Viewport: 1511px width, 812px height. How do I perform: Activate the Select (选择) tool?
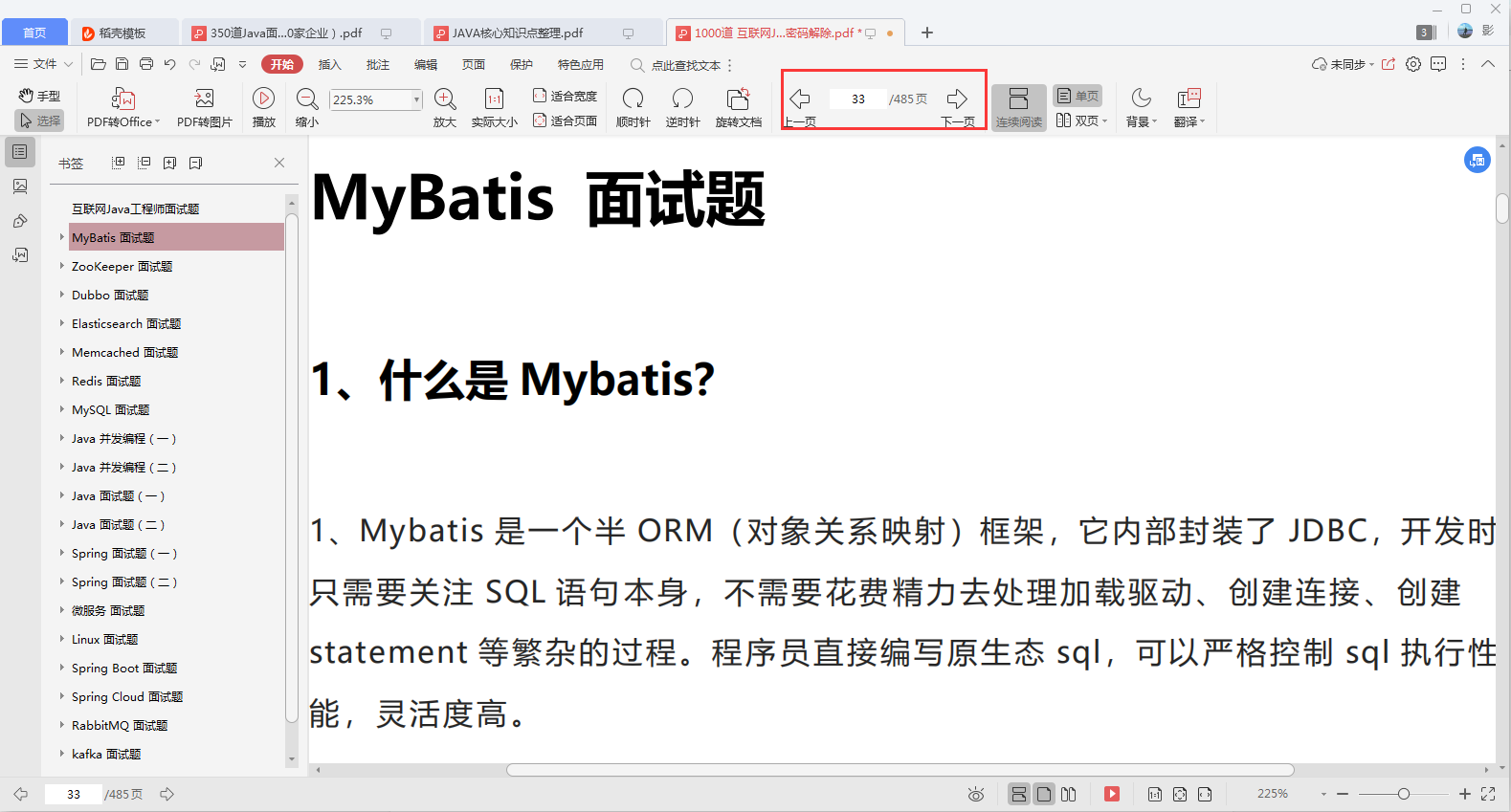click(39, 121)
